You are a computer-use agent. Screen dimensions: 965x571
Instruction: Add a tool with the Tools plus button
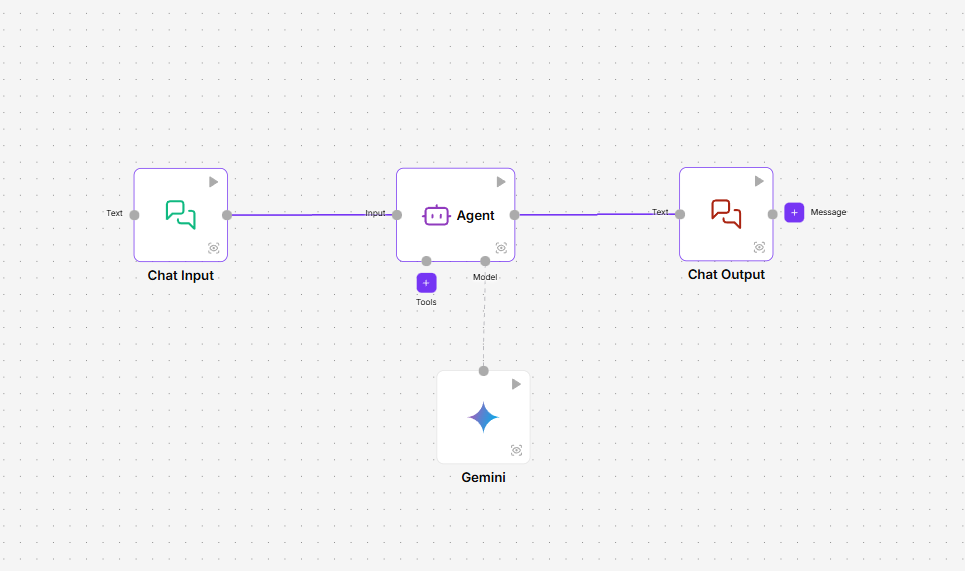(426, 283)
